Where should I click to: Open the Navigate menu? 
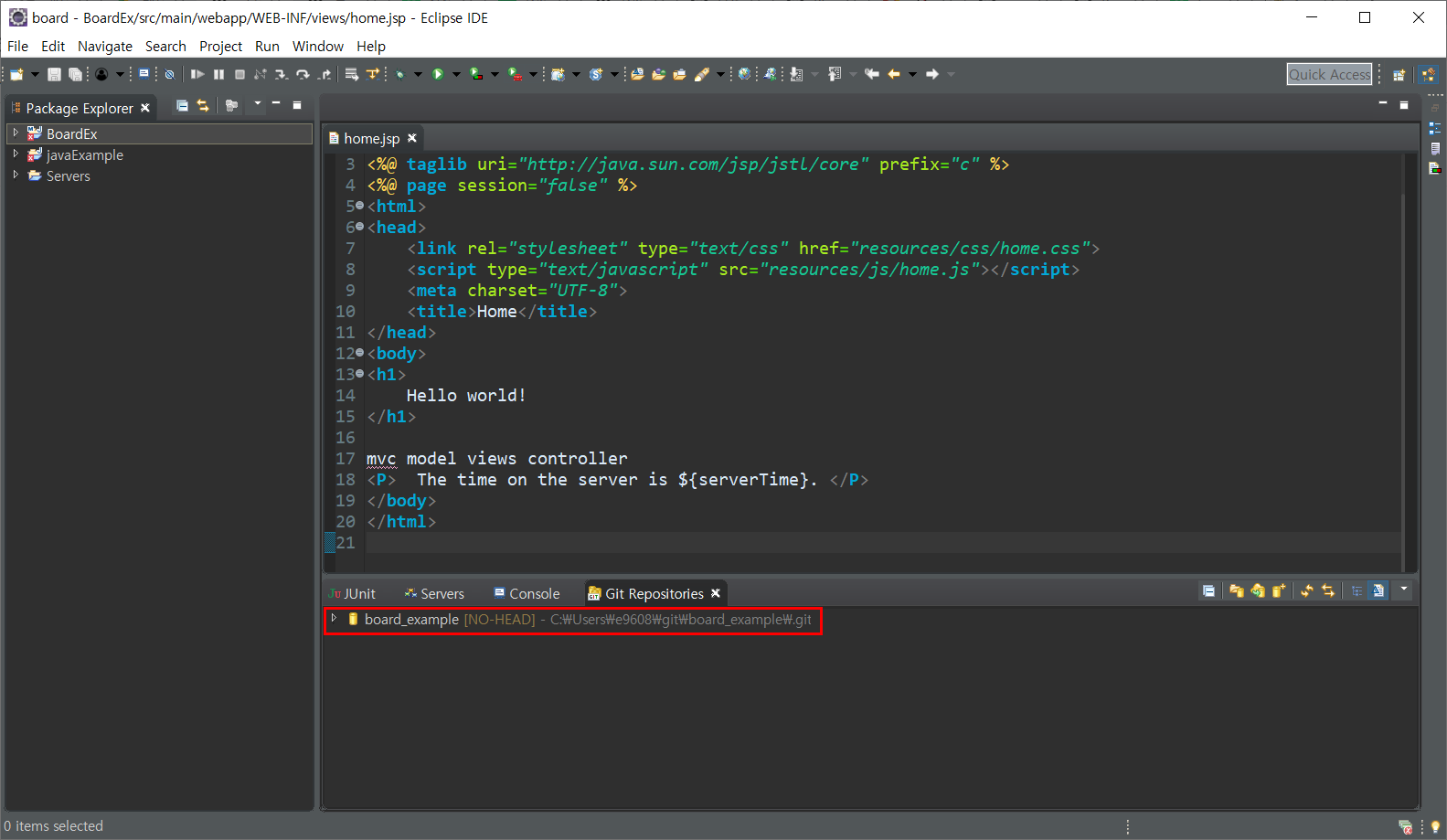pos(105,46)
